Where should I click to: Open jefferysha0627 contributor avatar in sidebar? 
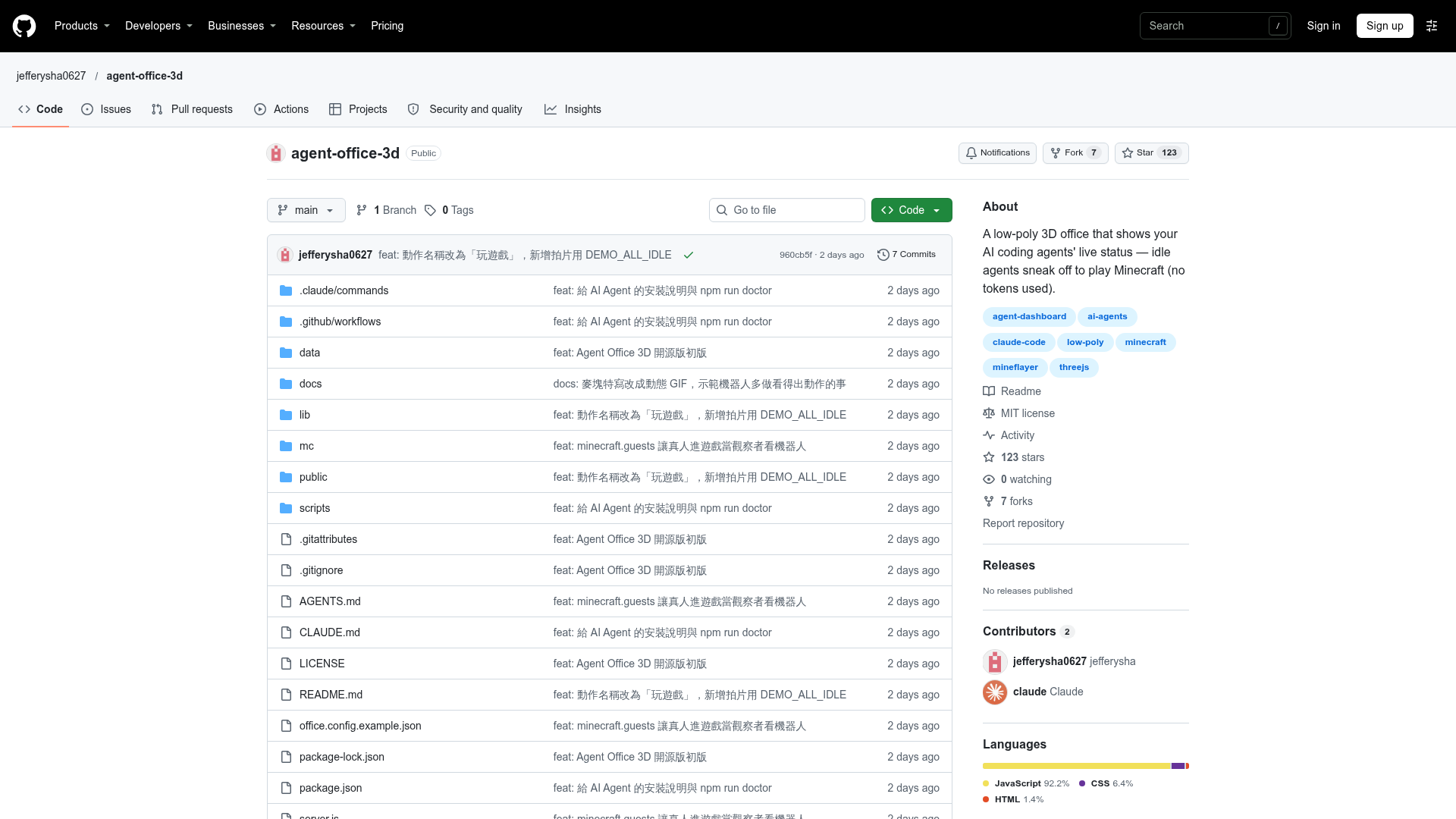[x=995, y=661]
